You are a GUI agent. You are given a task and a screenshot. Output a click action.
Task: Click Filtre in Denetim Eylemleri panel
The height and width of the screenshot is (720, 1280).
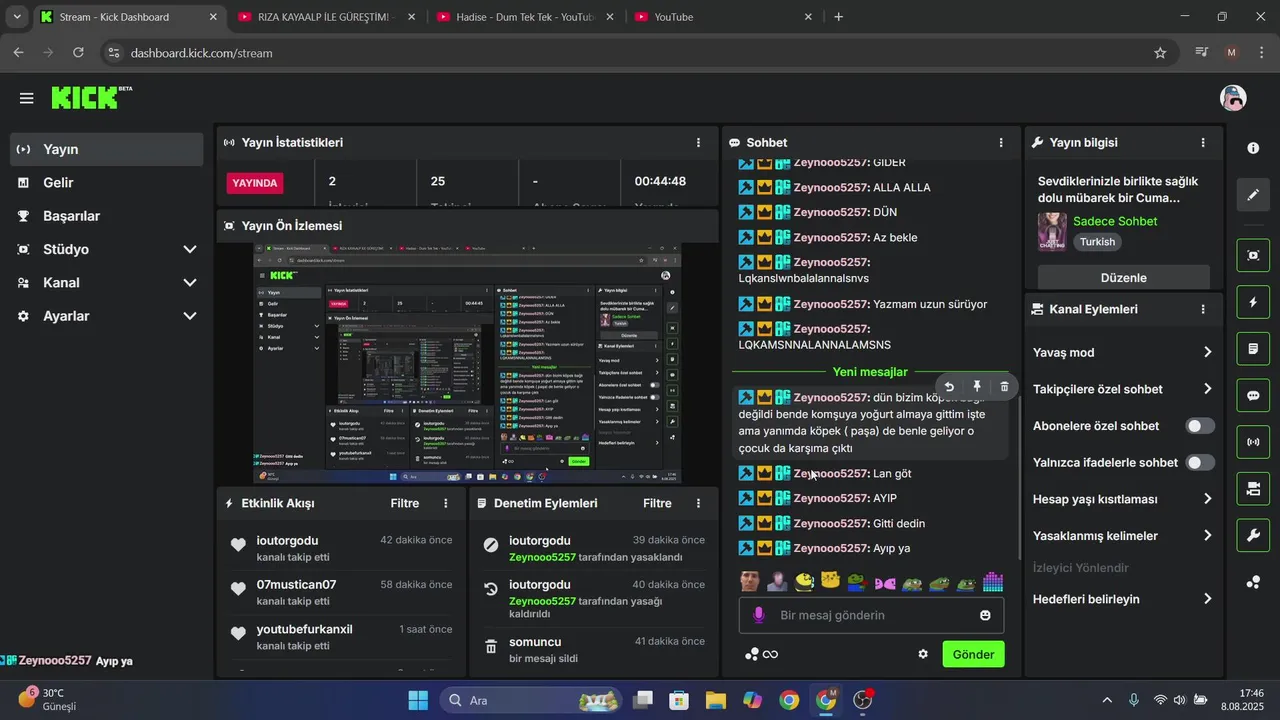(x=657, y=503)
